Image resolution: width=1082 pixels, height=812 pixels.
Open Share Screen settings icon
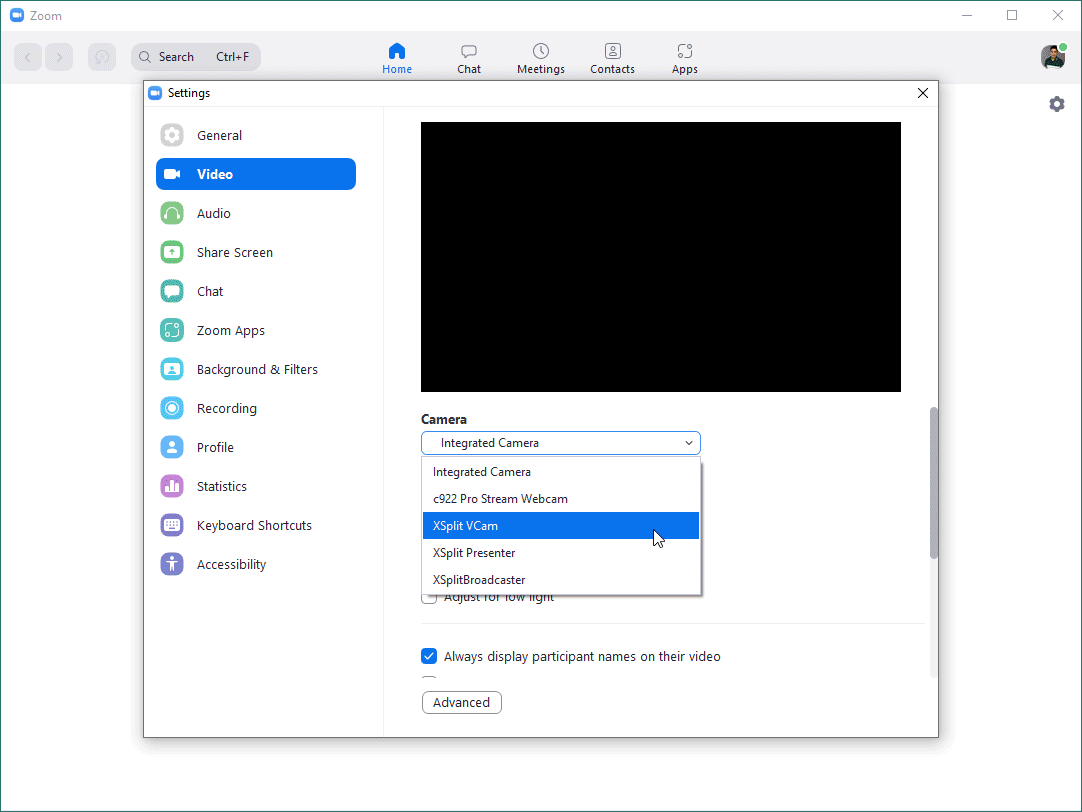click(172, 252)
